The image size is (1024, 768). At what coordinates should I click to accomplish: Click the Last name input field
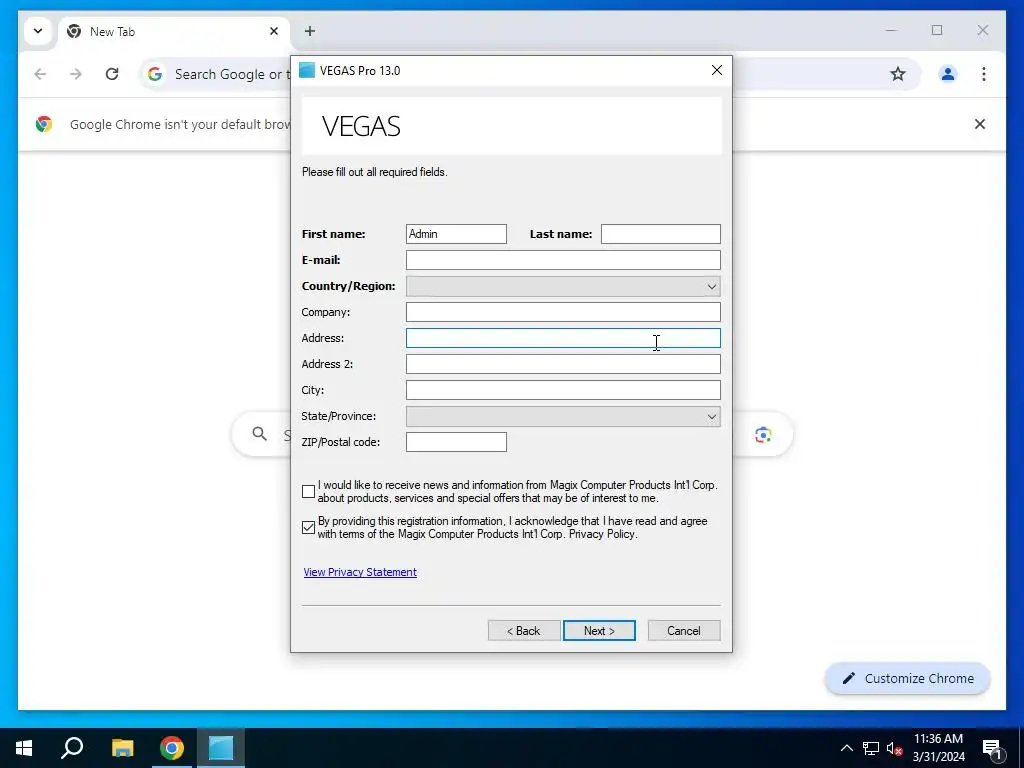coord(660,234)
